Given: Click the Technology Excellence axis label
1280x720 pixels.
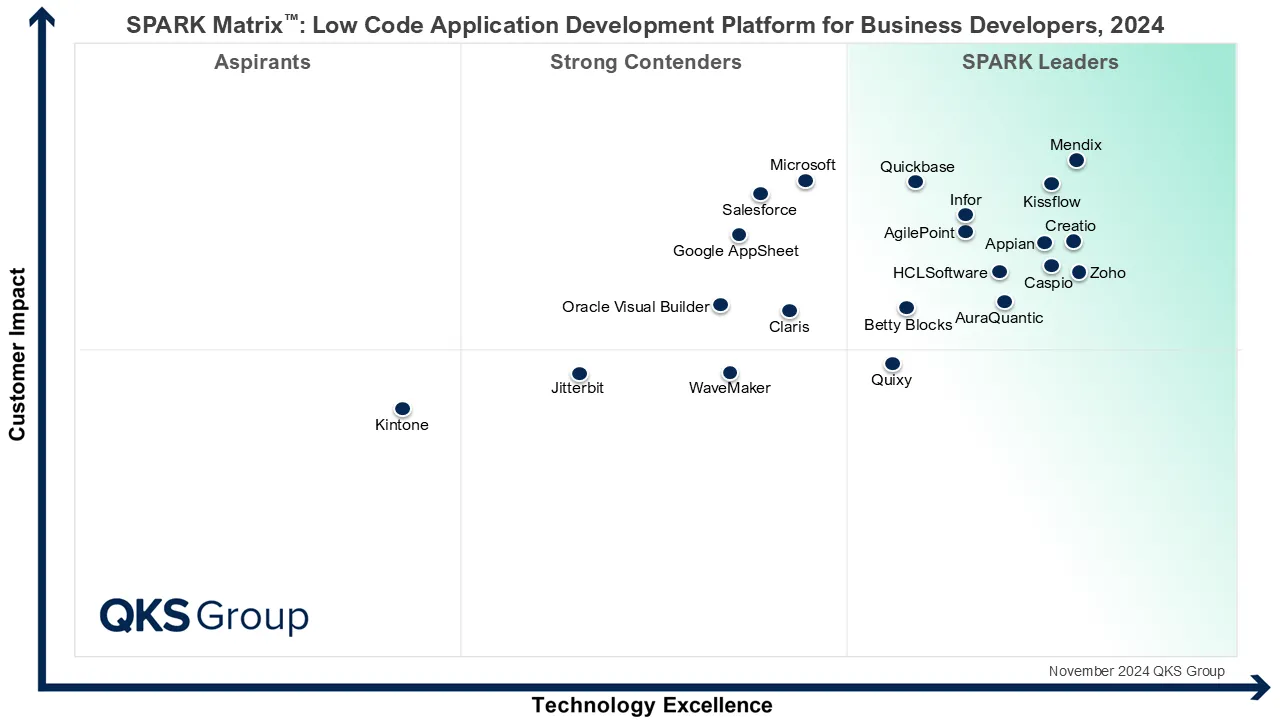Looking at the screenshot, I should click(x=652, y=705).
